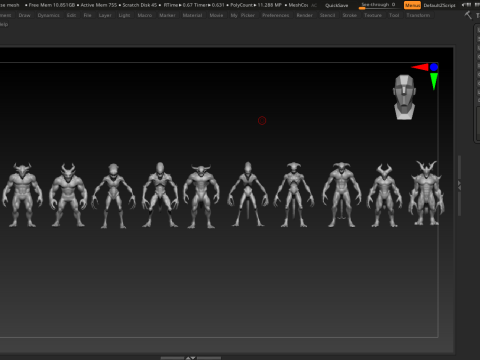This screenshot has height=360, width=480.
Task: Click the CamView head orientation widget
Action: 404,97
